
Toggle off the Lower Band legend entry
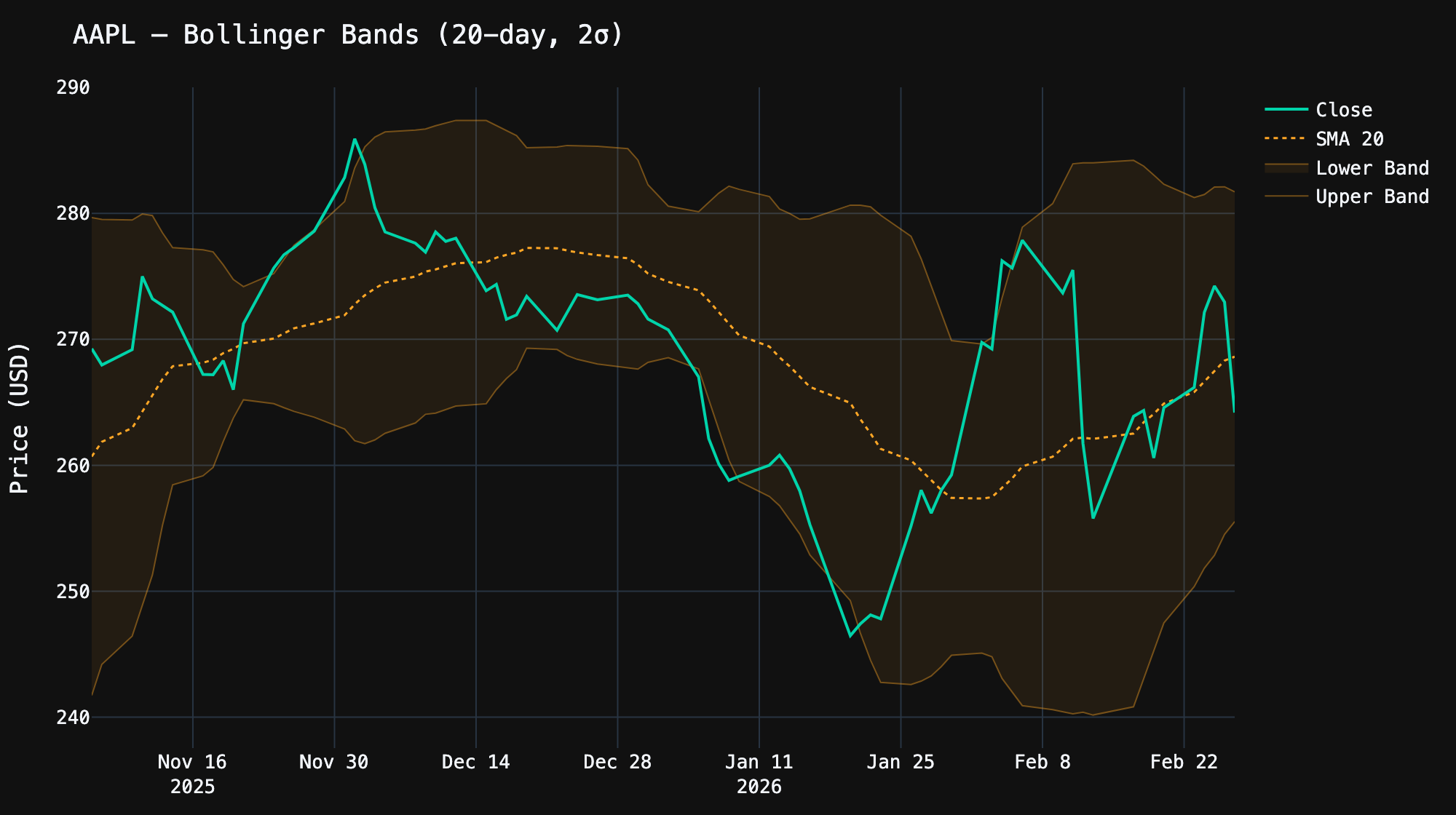tap(1372, 168)
